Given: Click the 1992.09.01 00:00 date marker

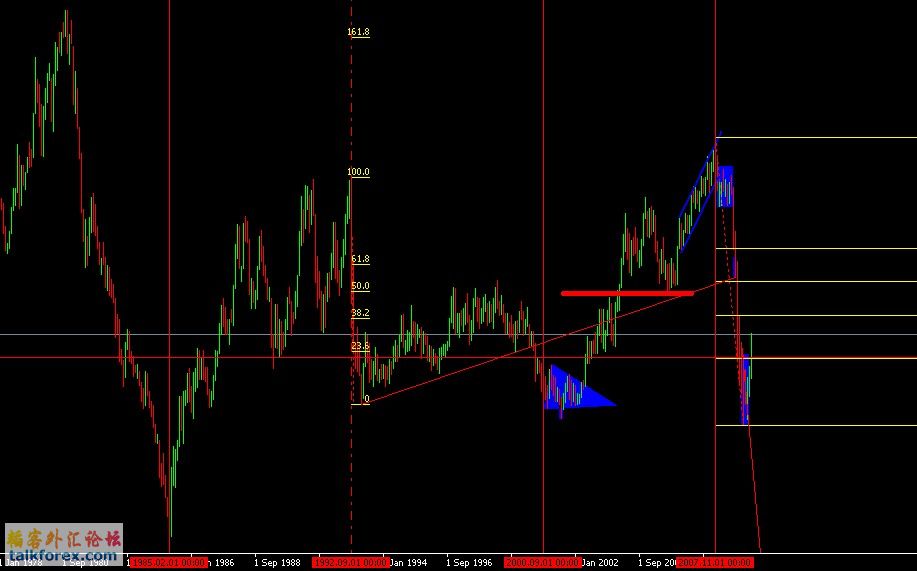Looking at the screenshot, I should pos(350,563).
